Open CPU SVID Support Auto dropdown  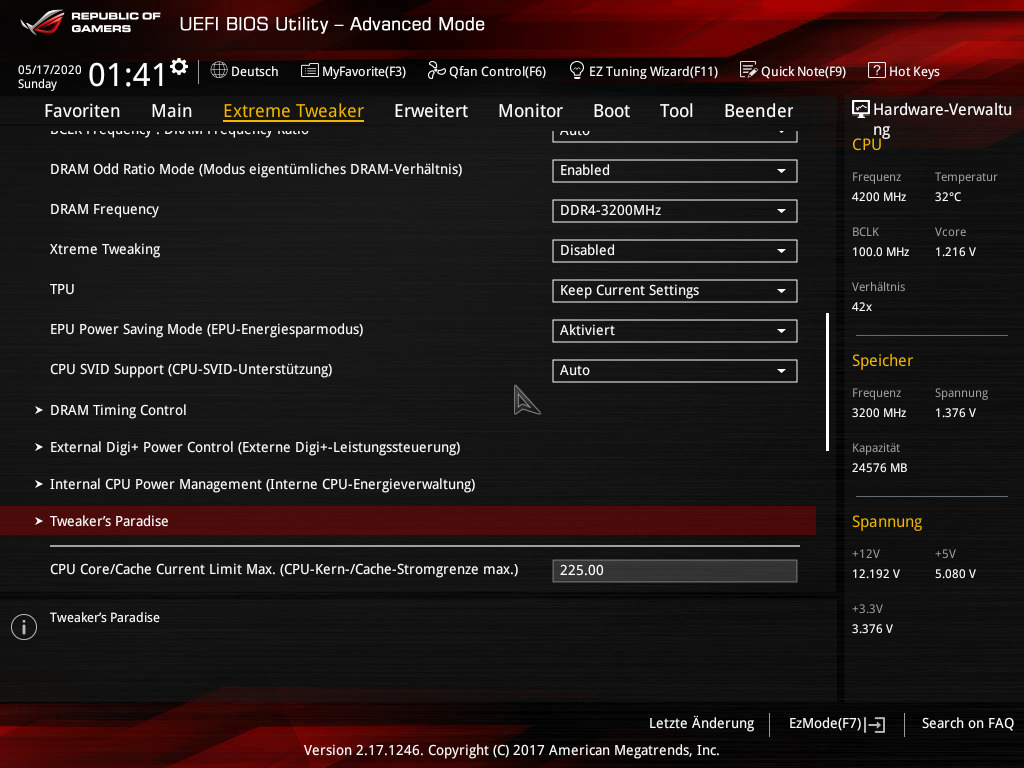coord(675,370)
